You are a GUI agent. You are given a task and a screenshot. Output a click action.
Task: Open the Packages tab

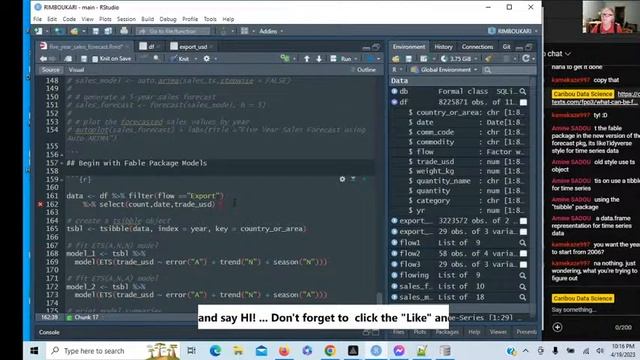point(447,332)
